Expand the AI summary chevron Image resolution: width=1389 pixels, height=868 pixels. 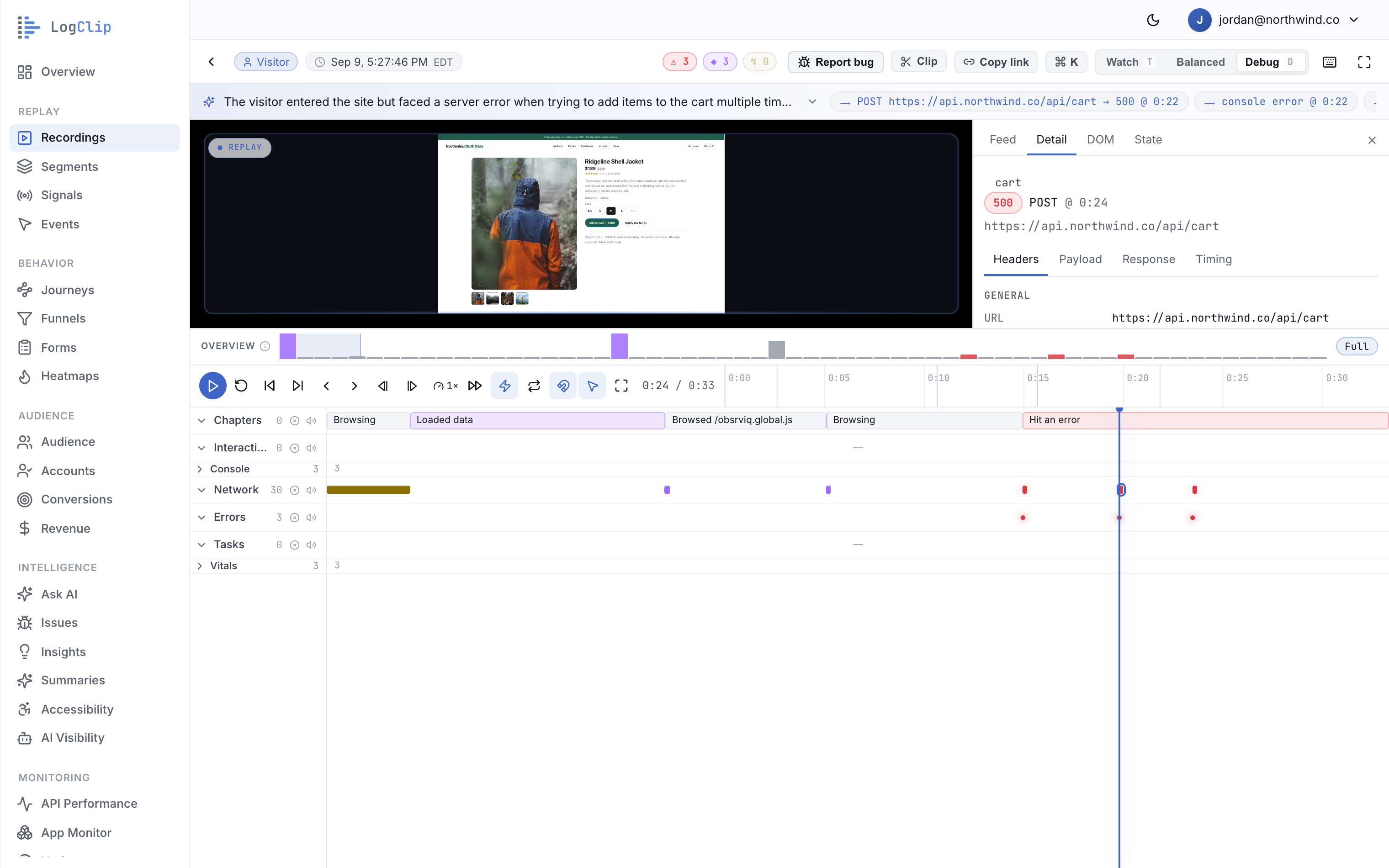(x=812, y=101)
